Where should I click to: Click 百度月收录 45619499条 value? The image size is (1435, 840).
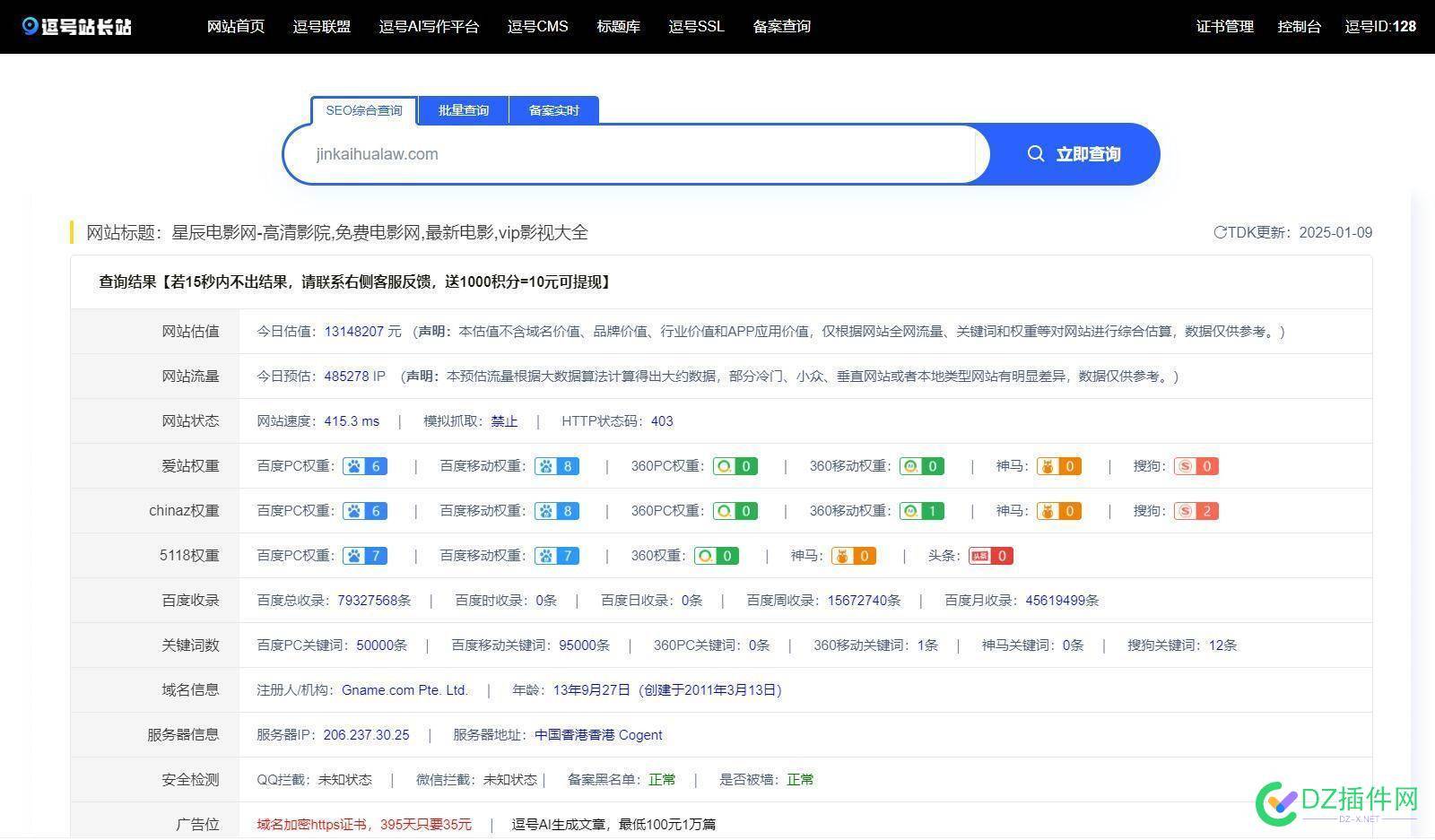tap(1063, 601)
